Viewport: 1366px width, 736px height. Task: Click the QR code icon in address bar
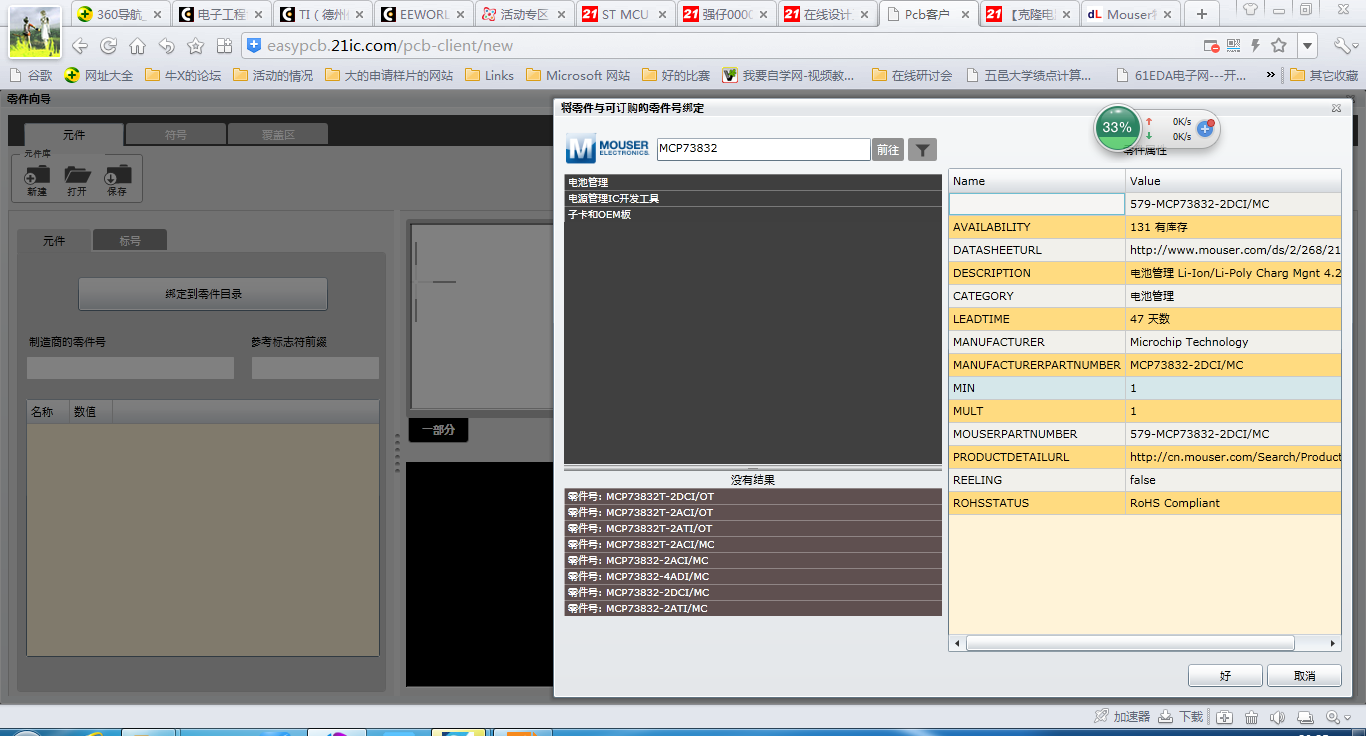[x=1234, y=46]
